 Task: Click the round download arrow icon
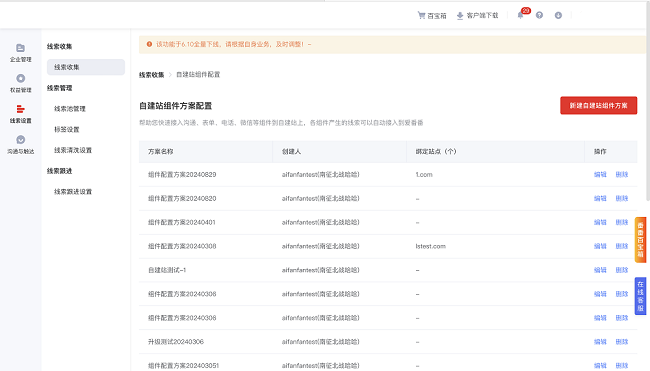558,15
